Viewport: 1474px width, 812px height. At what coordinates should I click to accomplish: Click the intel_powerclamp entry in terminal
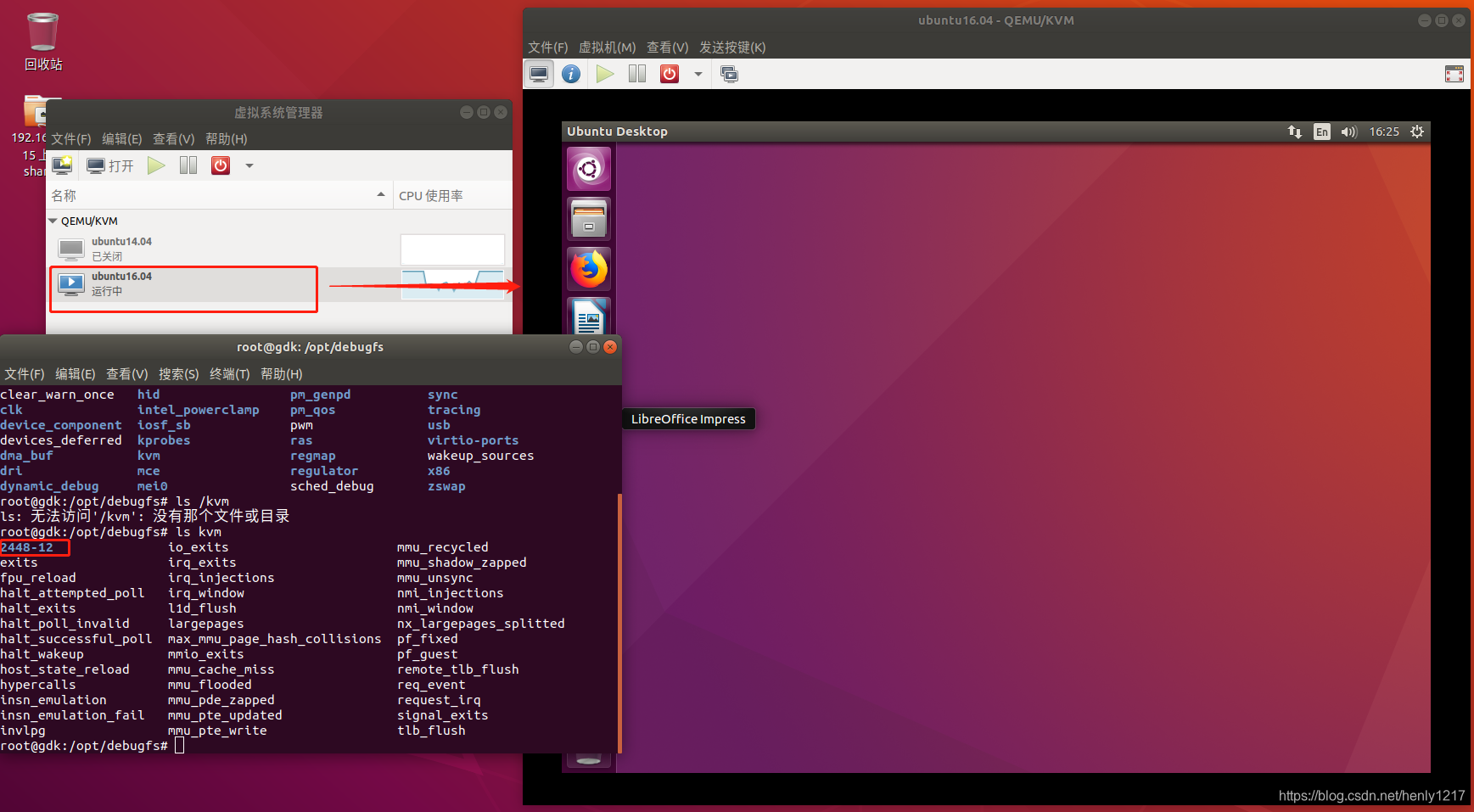199,410
